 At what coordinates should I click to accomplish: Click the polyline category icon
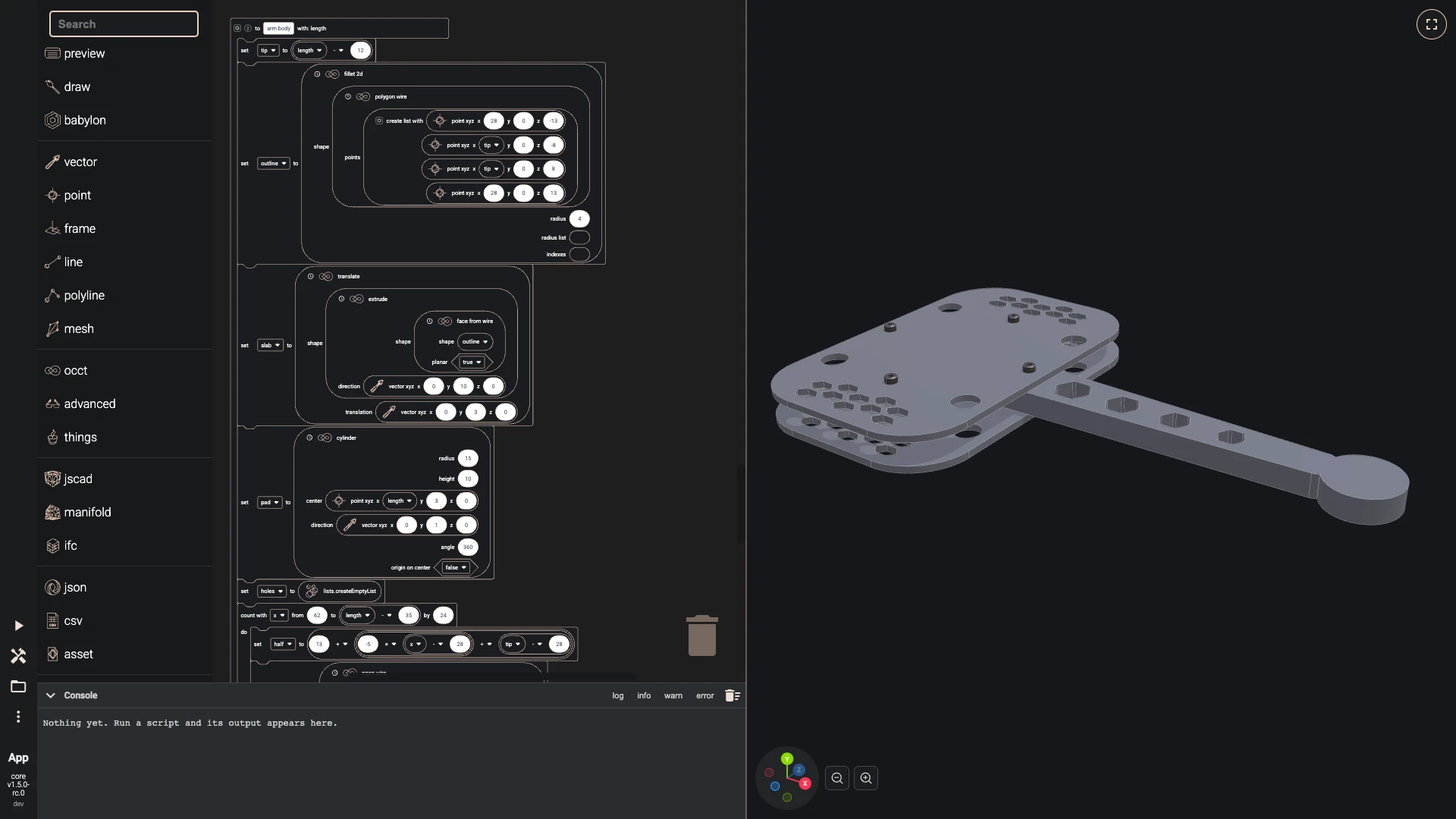tap(52, 295)
